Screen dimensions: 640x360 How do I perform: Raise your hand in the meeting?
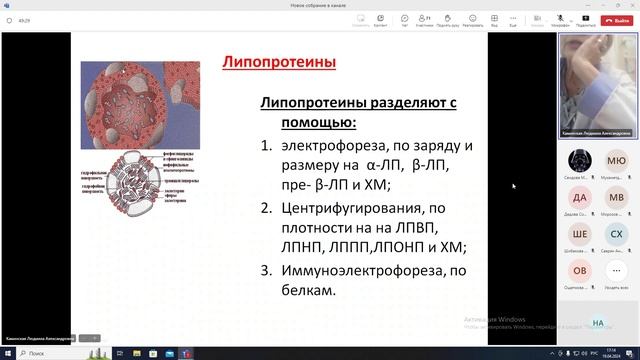447,20
